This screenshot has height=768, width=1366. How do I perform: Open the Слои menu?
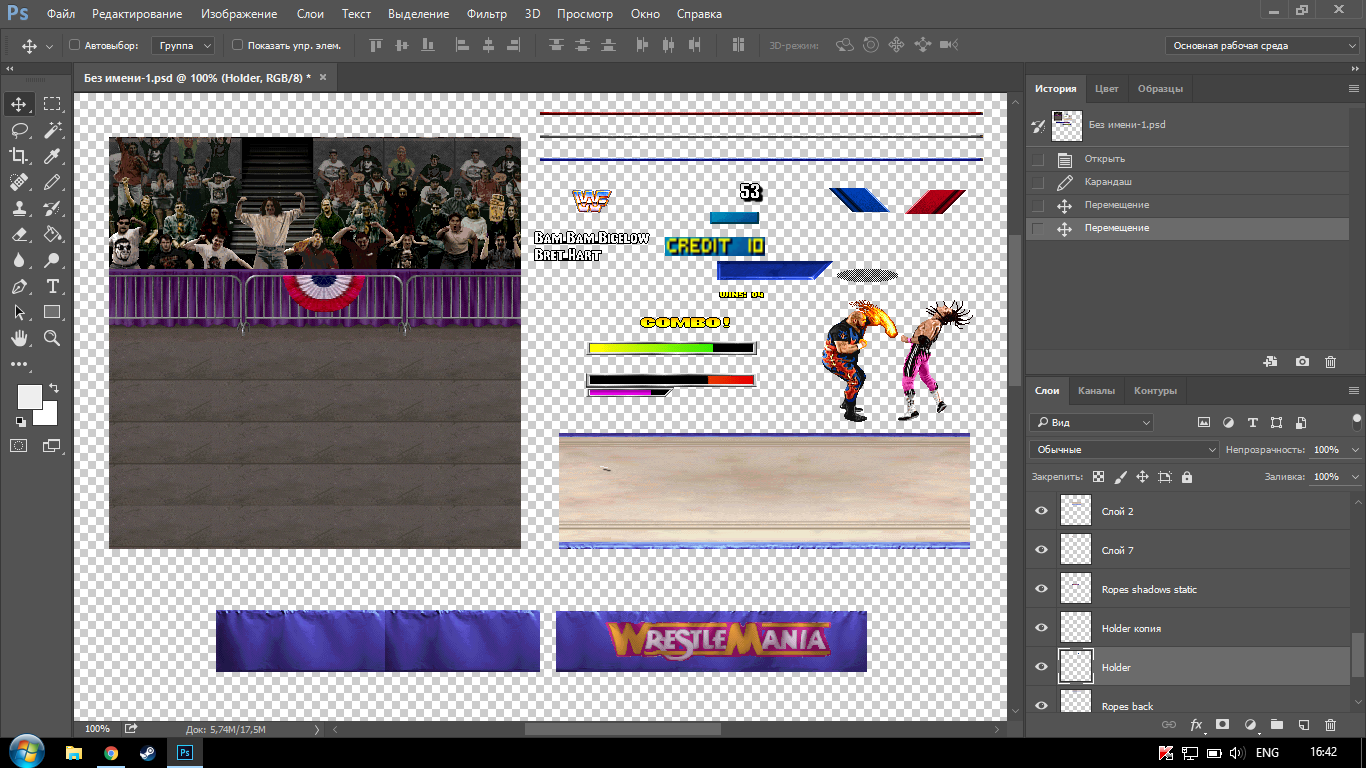pos(310,14)
